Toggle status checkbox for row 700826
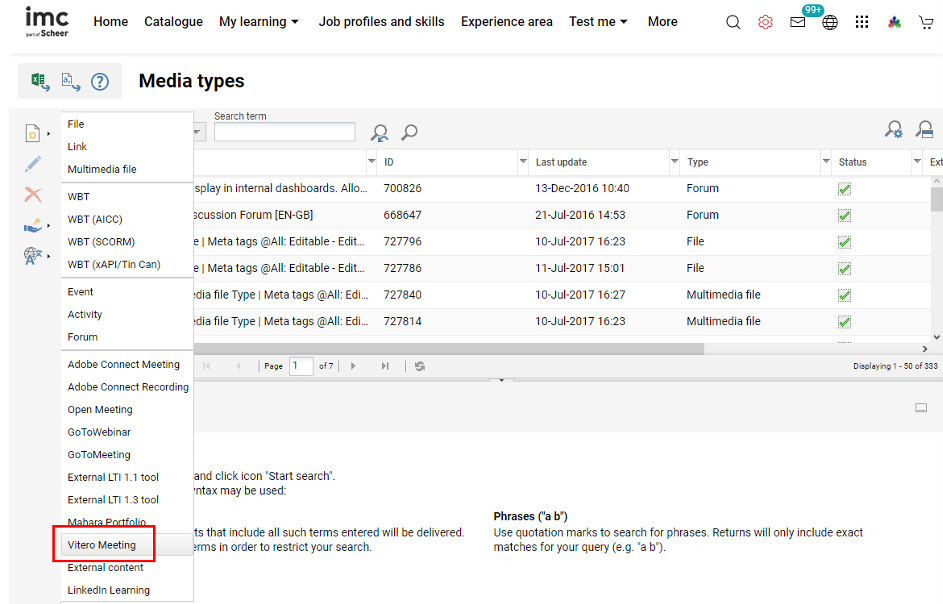 844,189
